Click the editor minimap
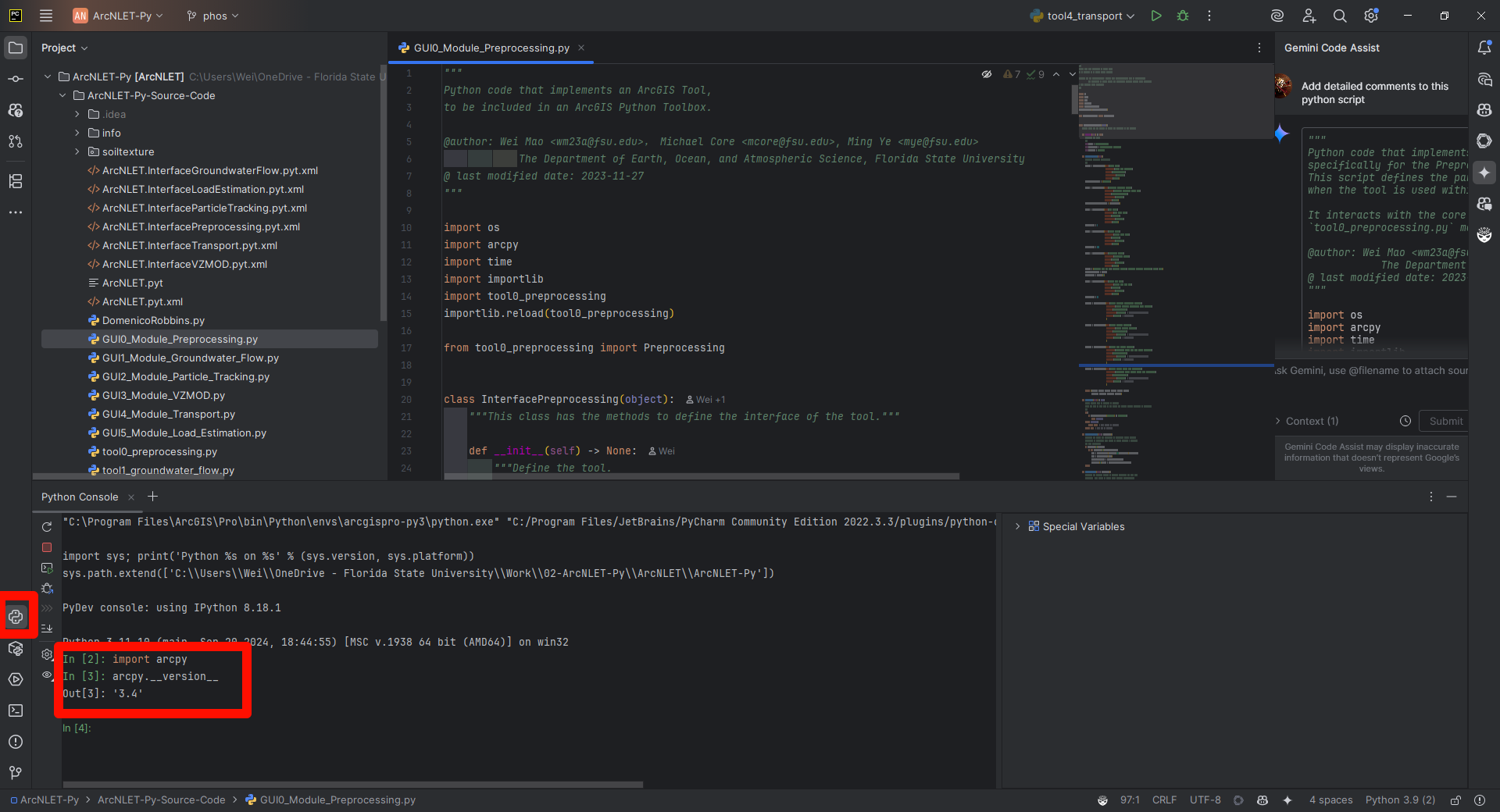Image resolution: width=1500 pixels, height=812 pixels. pyautogui.click(x=1176, y=271)
